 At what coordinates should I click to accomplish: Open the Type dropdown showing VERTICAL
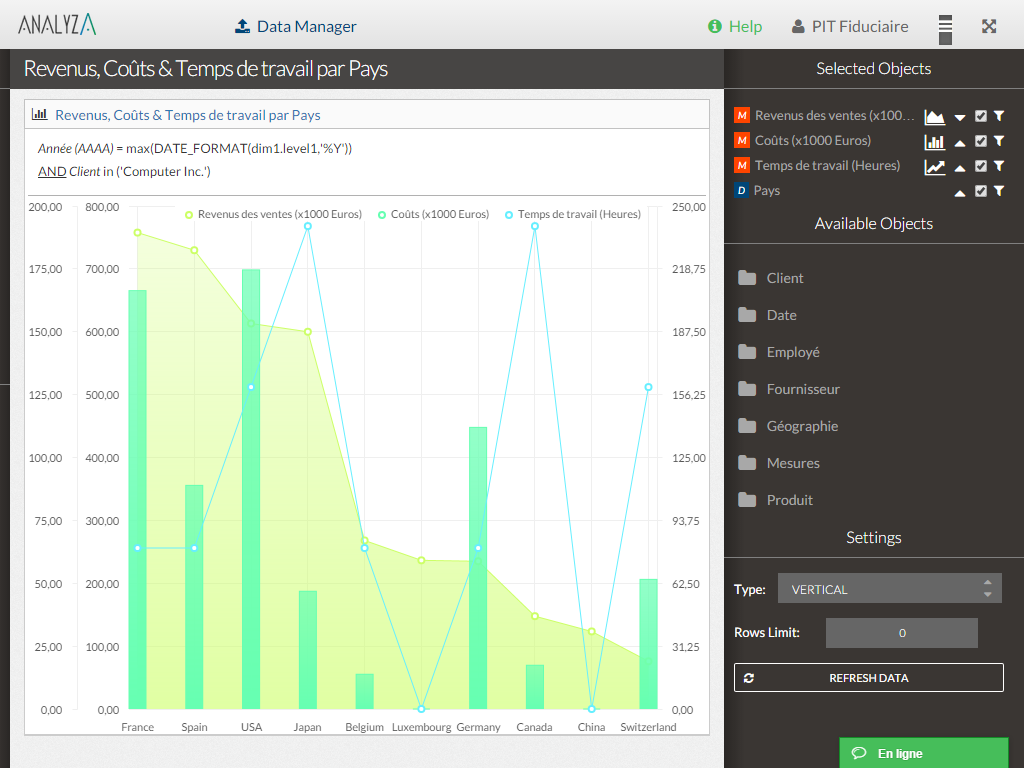[x=889, y=589]
